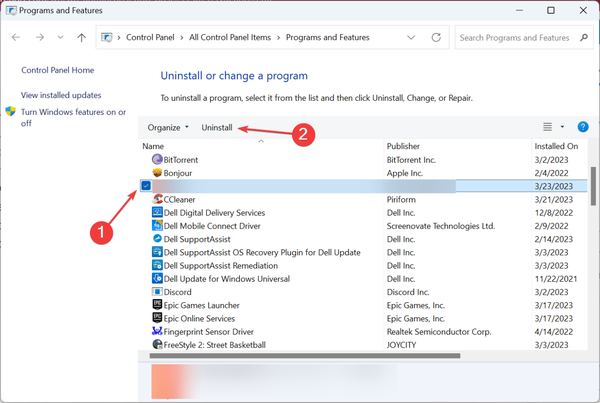The width and height of the screenshot is (600, 403).
Task: Open View installed updates link
Action: (61, 94)
